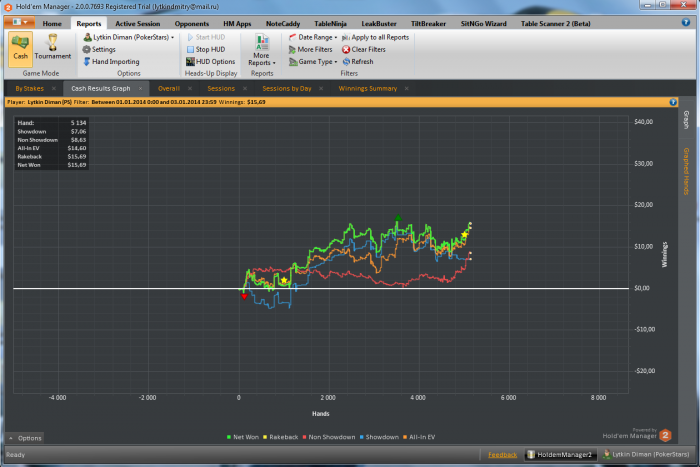Viewport: 700px width, 467px height.
Task: Select Tournament game mode
Action: point(53,49)
